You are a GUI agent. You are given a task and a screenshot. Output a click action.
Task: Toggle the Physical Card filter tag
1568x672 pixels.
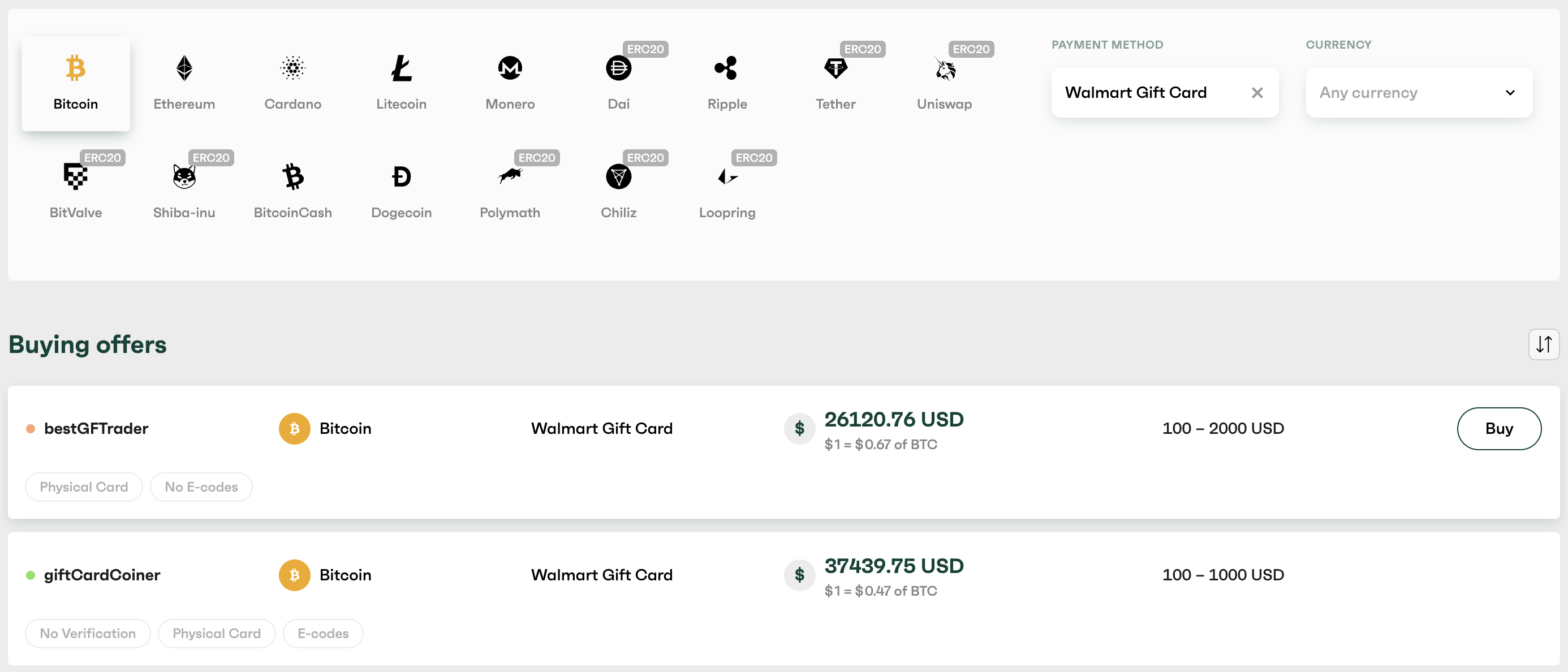coord(84,487)
